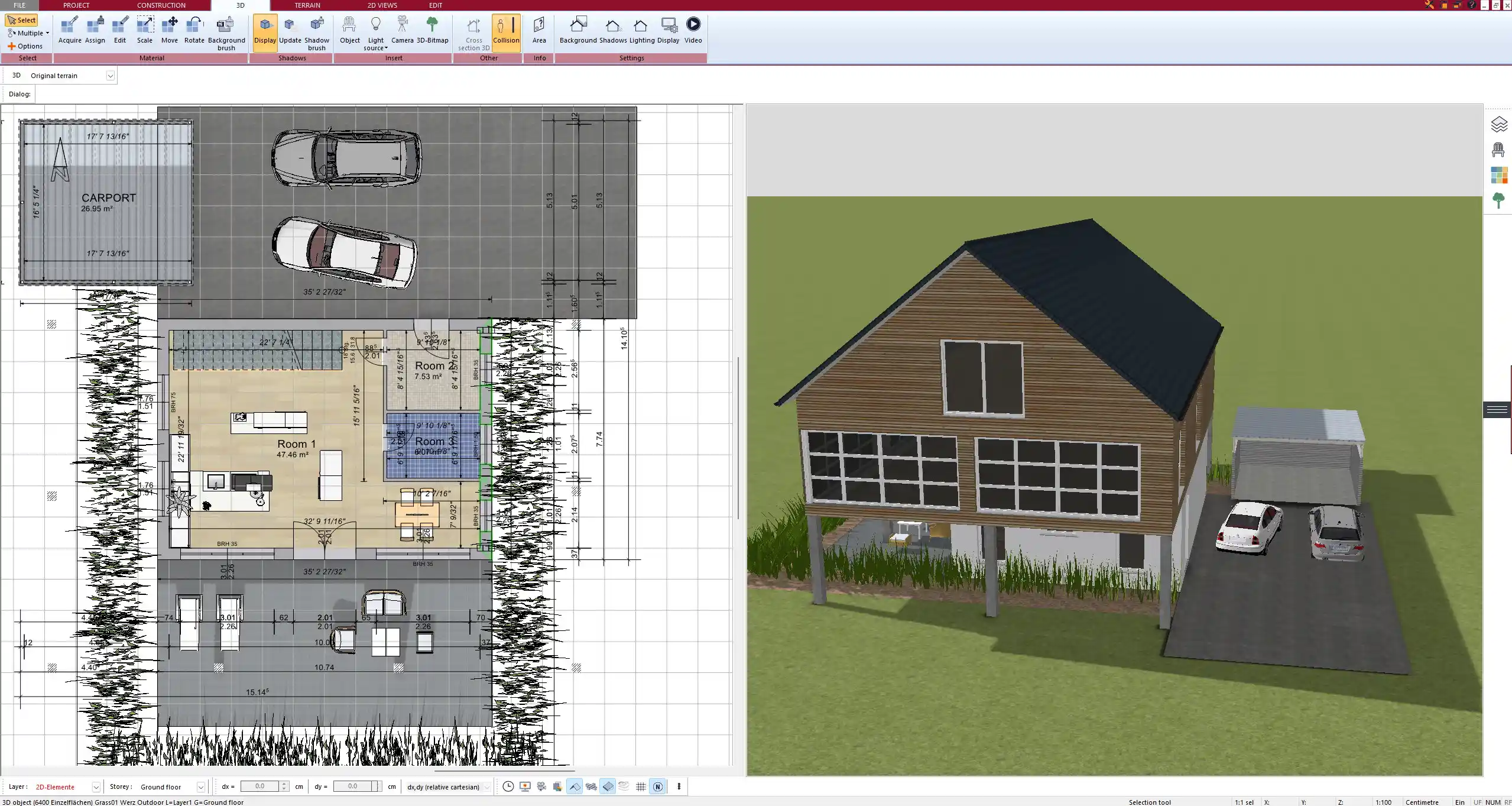Expand the Layer 2D-Elemente dropdown
The height and width of the screenshot is (806, 1512).
96,787
